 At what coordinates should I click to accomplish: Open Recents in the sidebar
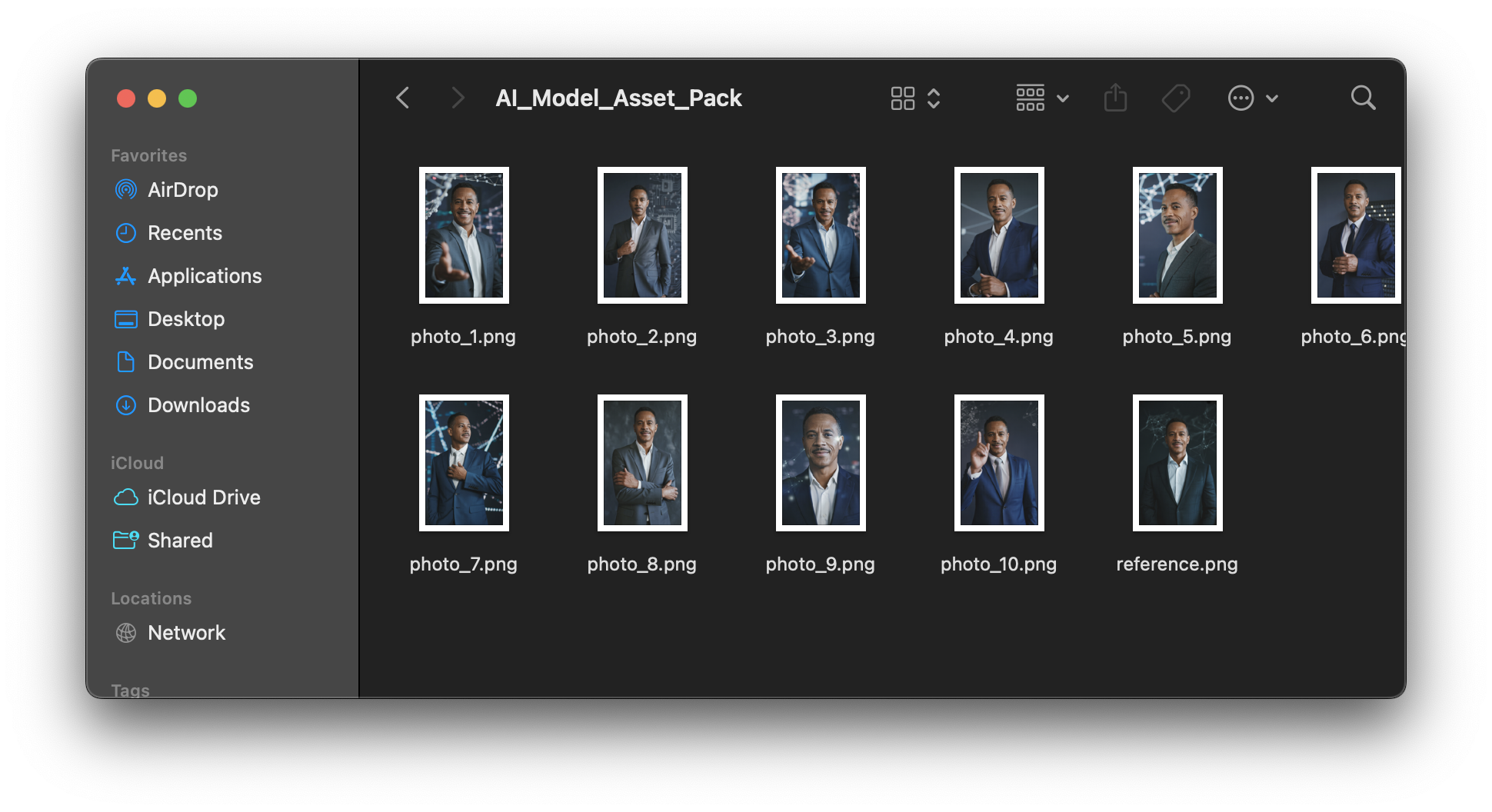coord(185,233)
